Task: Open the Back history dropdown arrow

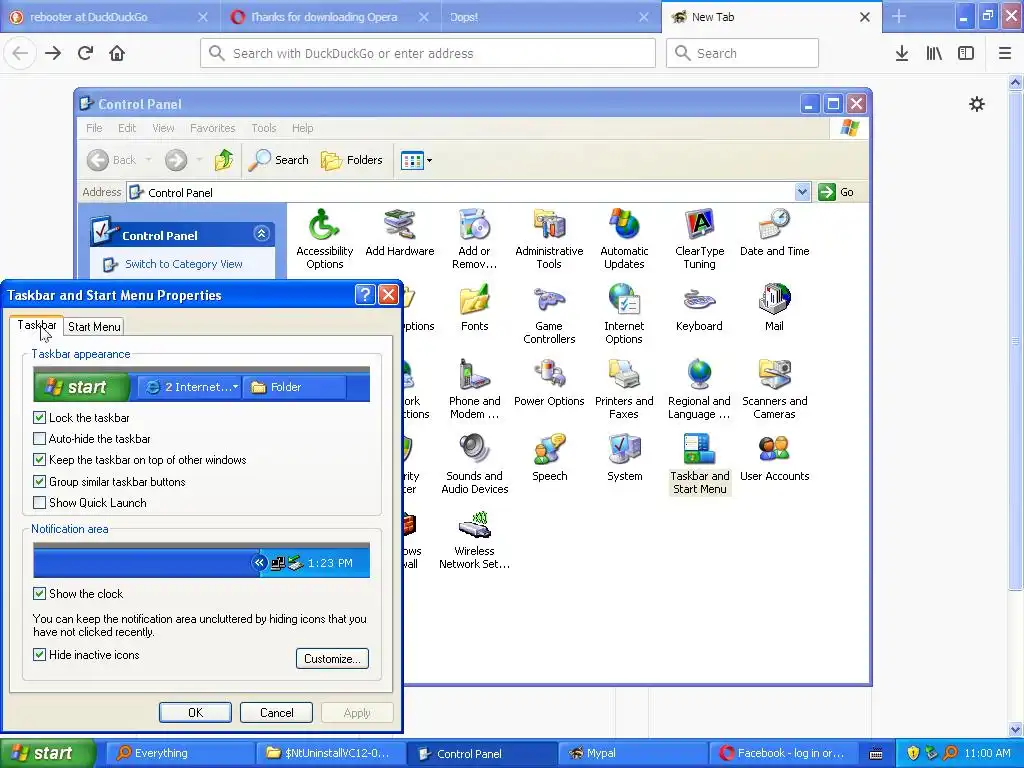Action: [148, 160]
